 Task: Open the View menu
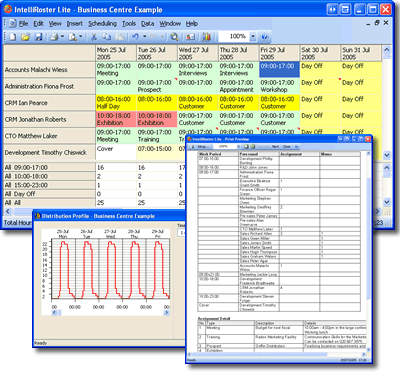[55, 24]
